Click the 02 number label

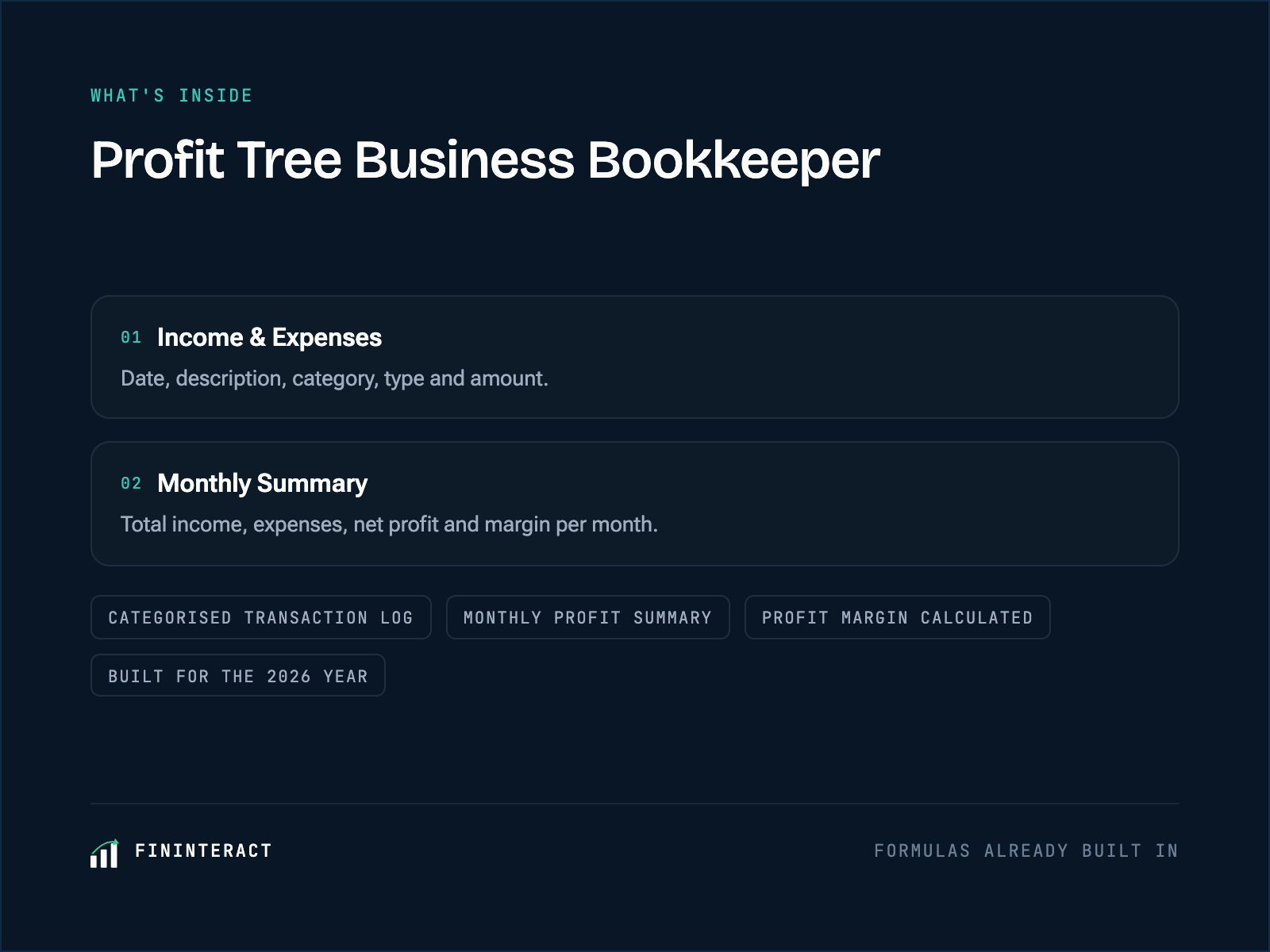click(131, 484)
